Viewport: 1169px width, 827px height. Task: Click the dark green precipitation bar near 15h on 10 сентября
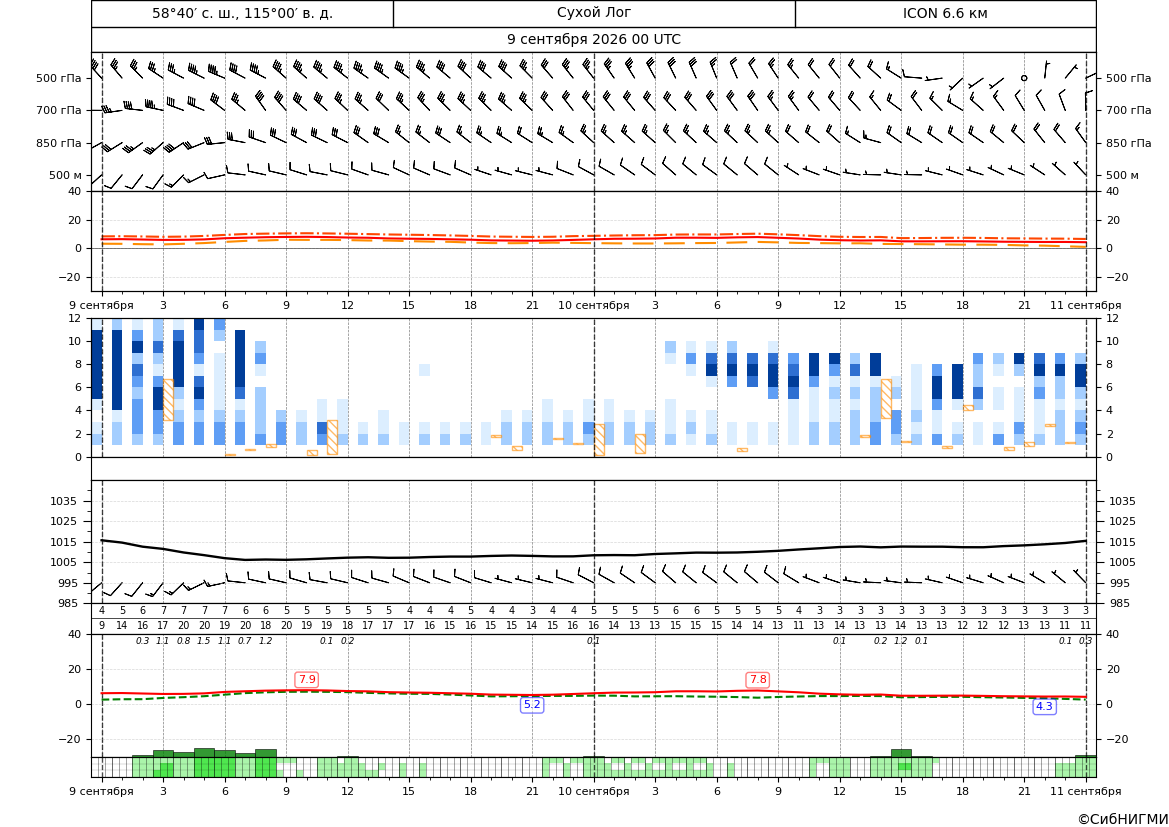click(901, 753)
